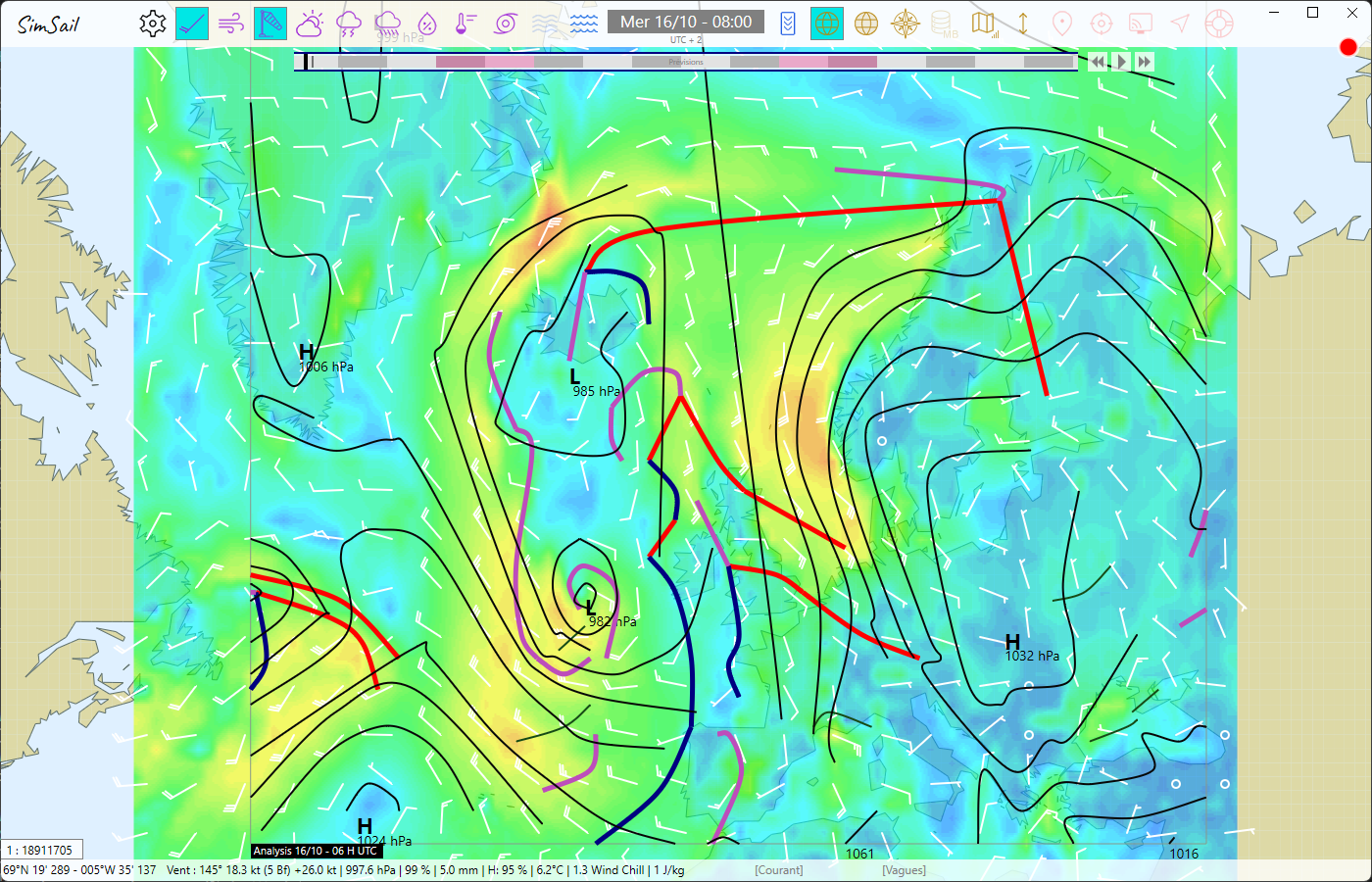
Task: Open the settings gear
Action: [x=152, y=24]
